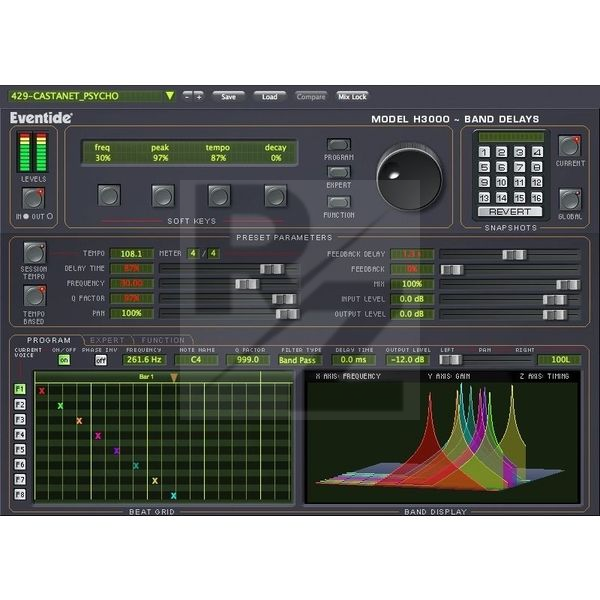Screen dimensions: 600x600
Task: Toggle the GLOBAL snapshot button
Action: coord(570,199)
